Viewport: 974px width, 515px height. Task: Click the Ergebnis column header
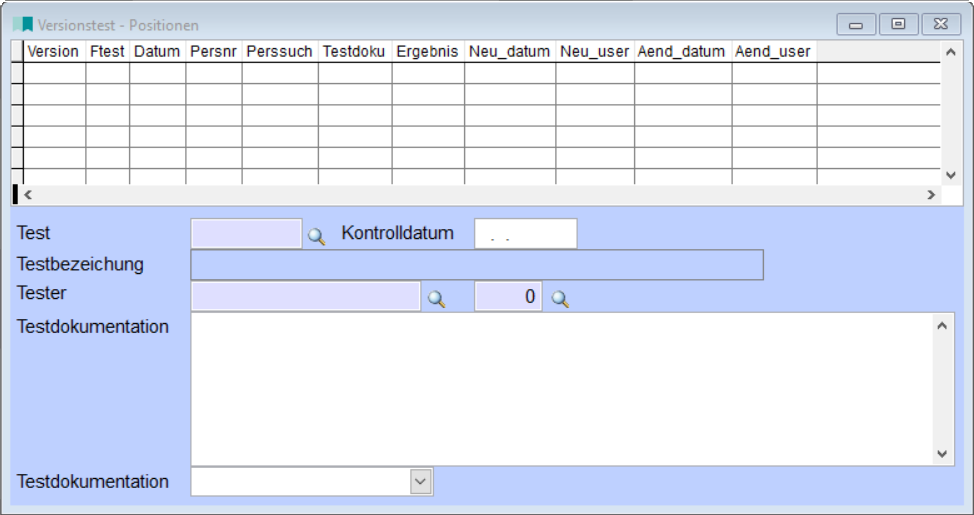coord(427,52)
